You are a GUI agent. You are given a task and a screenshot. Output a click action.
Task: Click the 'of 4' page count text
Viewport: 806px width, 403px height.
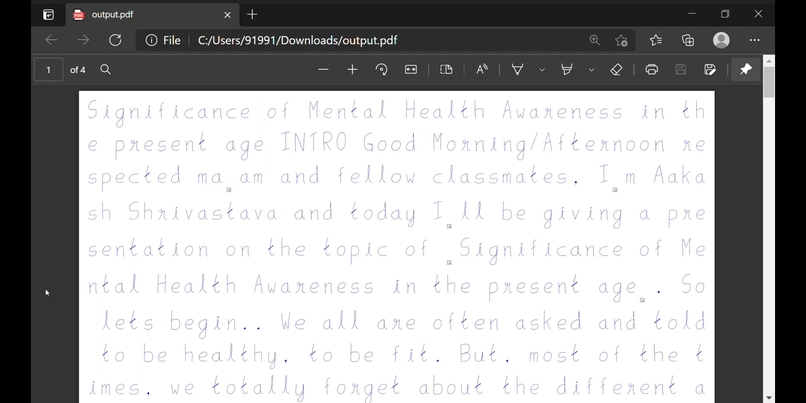click(x=78, y=69)
